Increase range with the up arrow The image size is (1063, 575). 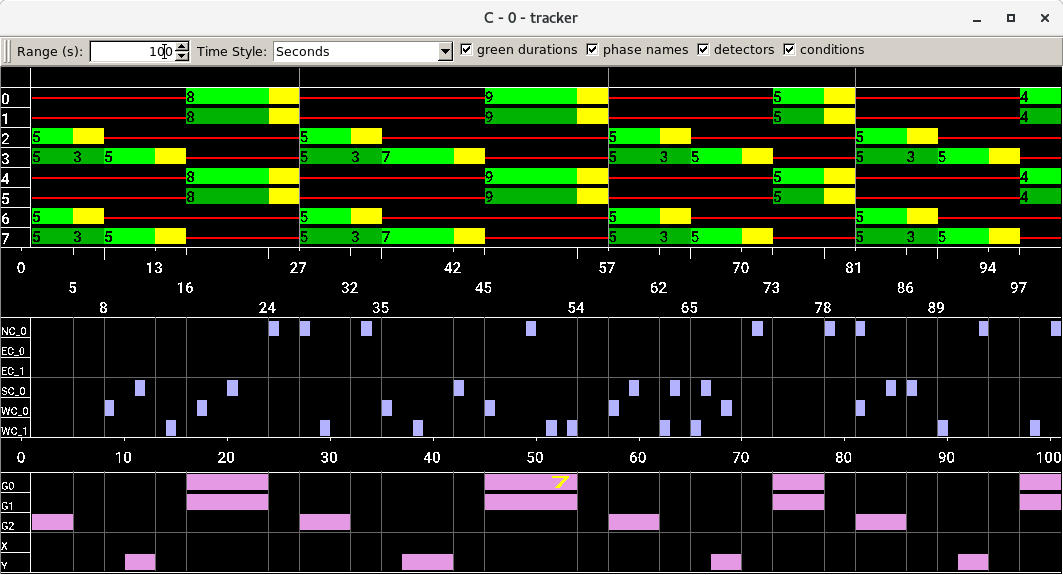point(182,47)
